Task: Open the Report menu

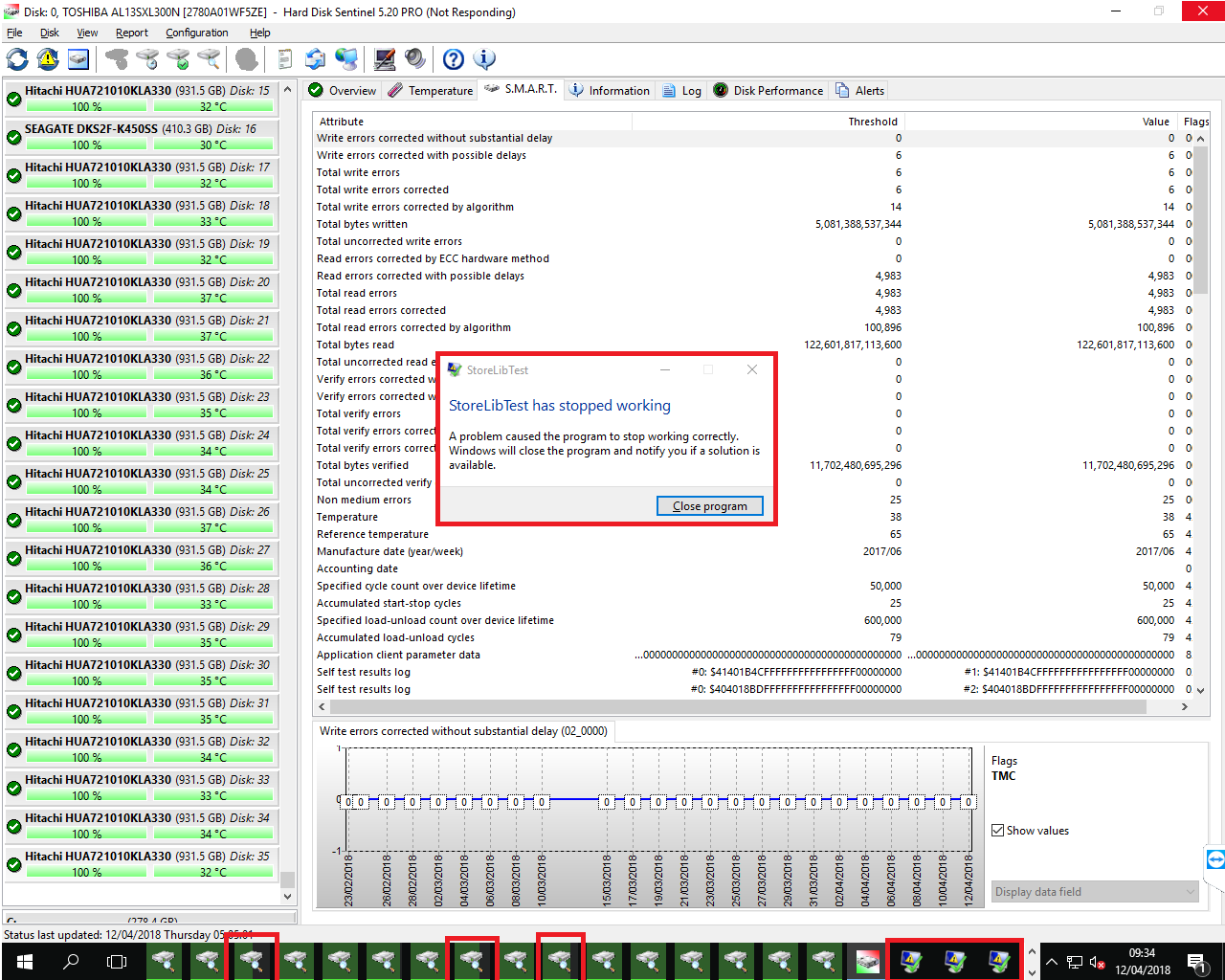Action: [132, 33]
